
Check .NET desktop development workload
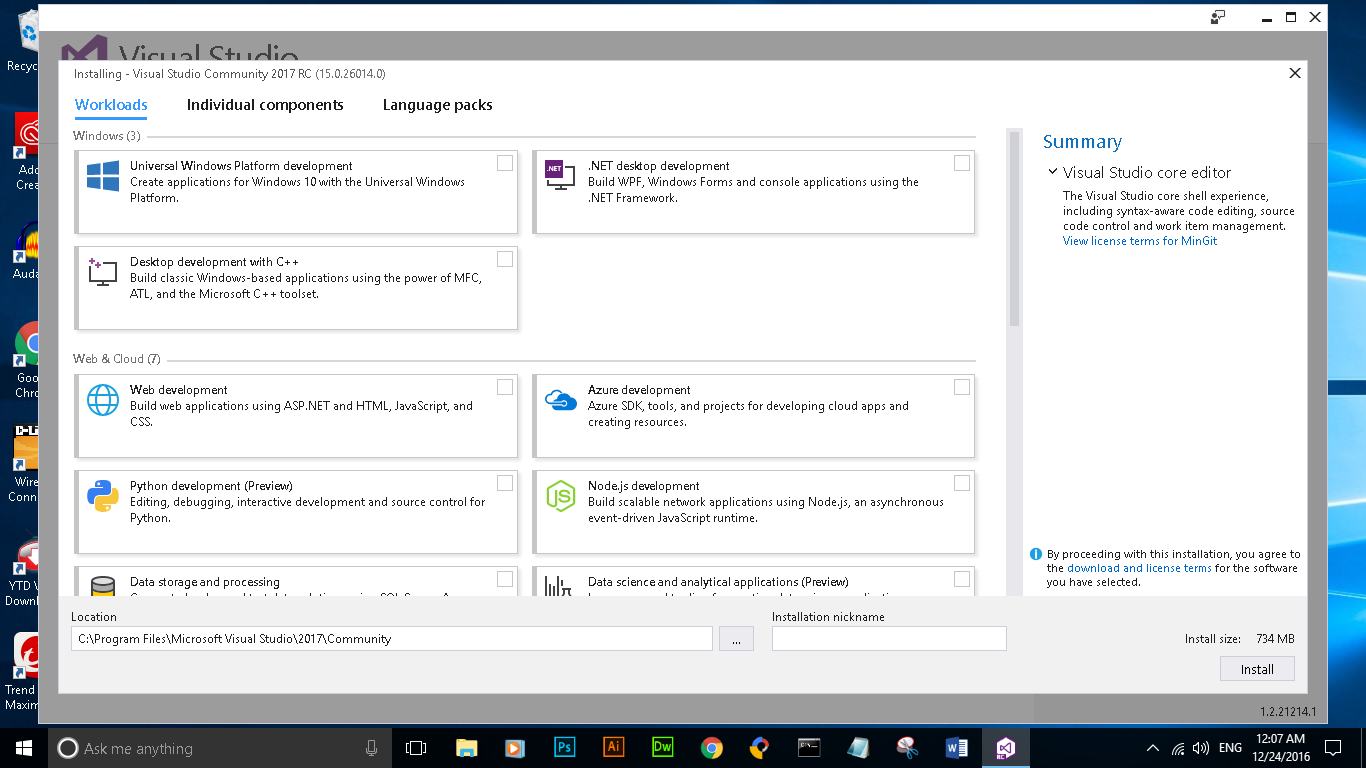(962, 163)
